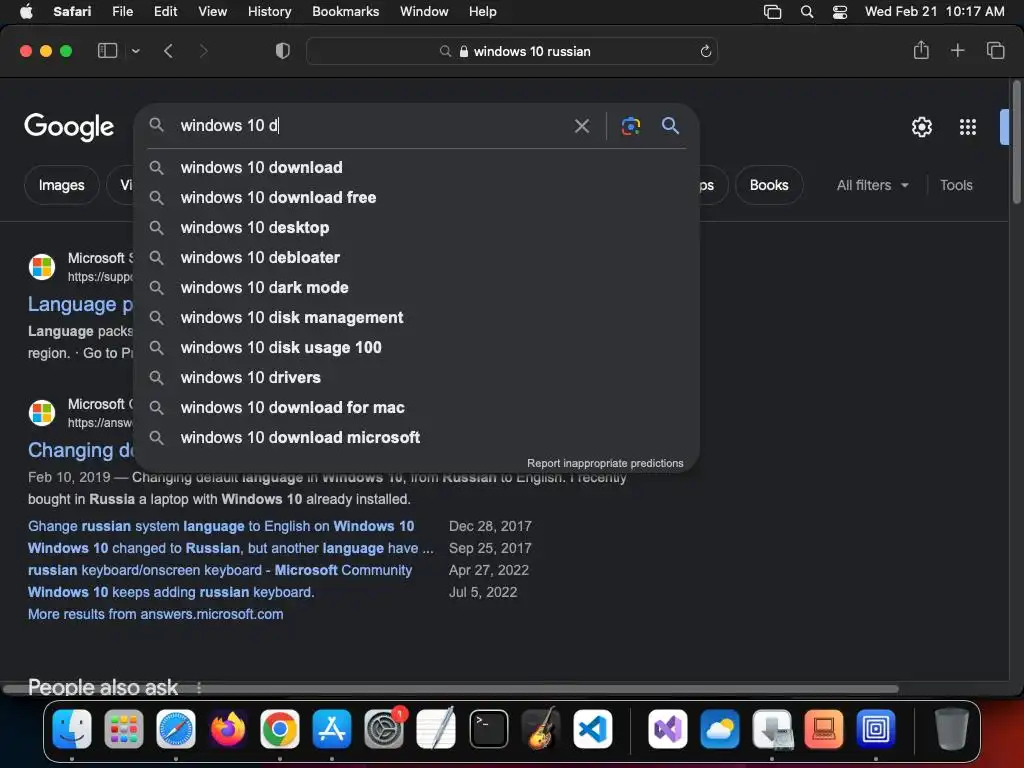This screenshot has height=768, width=1024.
Task: Open the Safari menu
Action: 72,12
